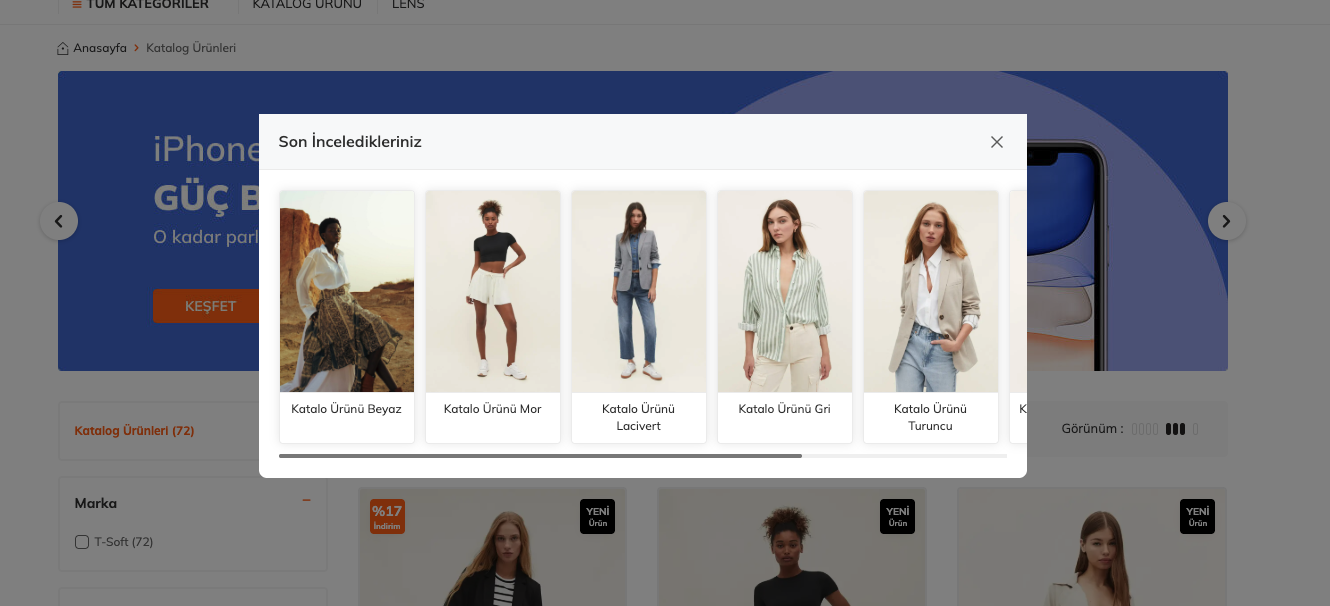Check the T-Soft (72) brand checkbox

click(x=82, y=542)
